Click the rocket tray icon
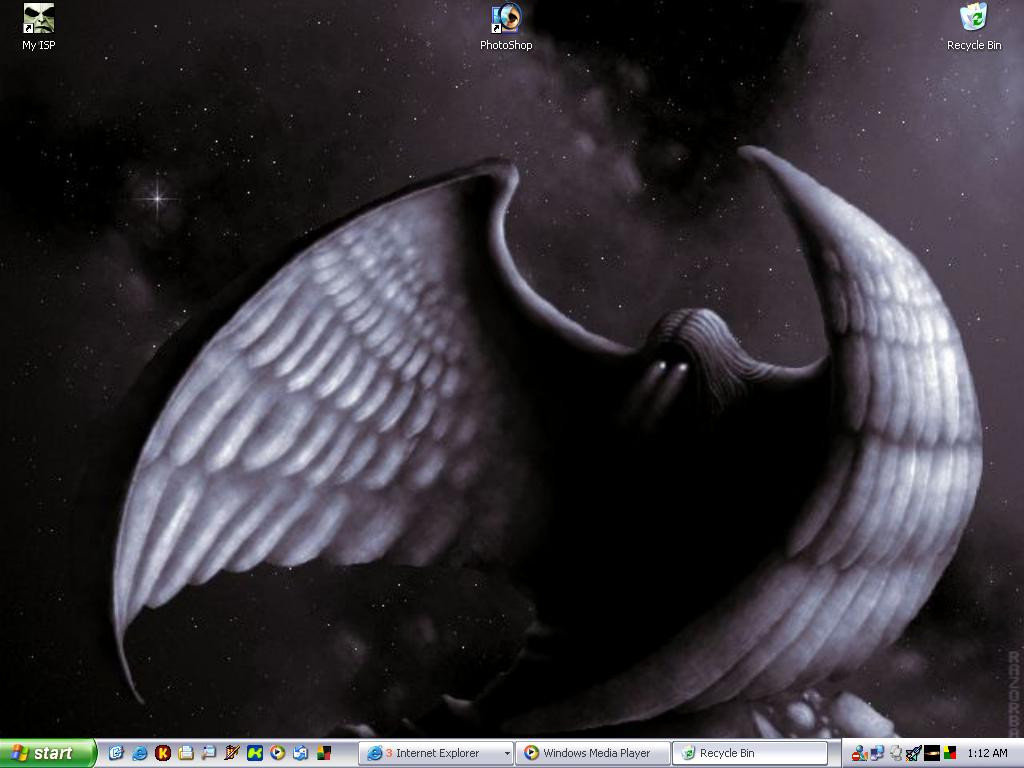Viewport: 1024px width, 768px height. (914, 753)
